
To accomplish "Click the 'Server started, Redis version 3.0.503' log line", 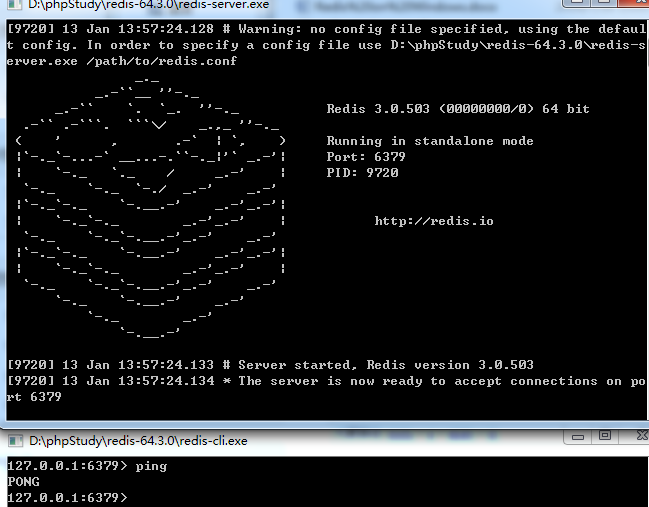I will (271, 365).
